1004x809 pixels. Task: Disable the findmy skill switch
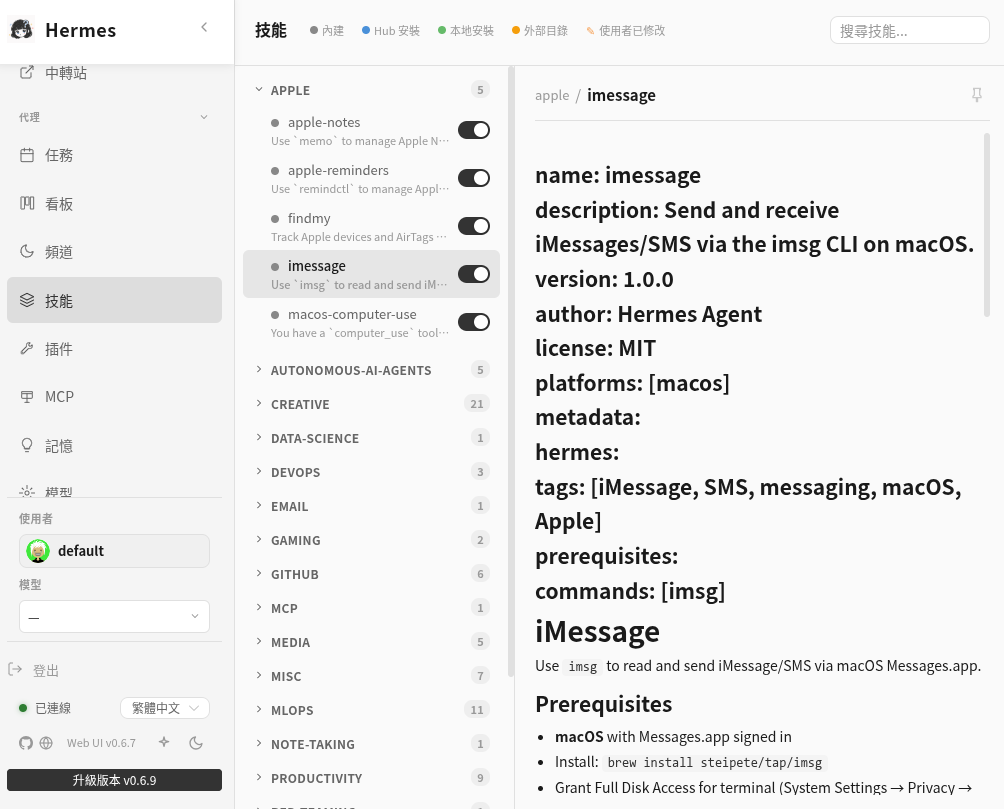pyautogui.click(x=474, y=226)
